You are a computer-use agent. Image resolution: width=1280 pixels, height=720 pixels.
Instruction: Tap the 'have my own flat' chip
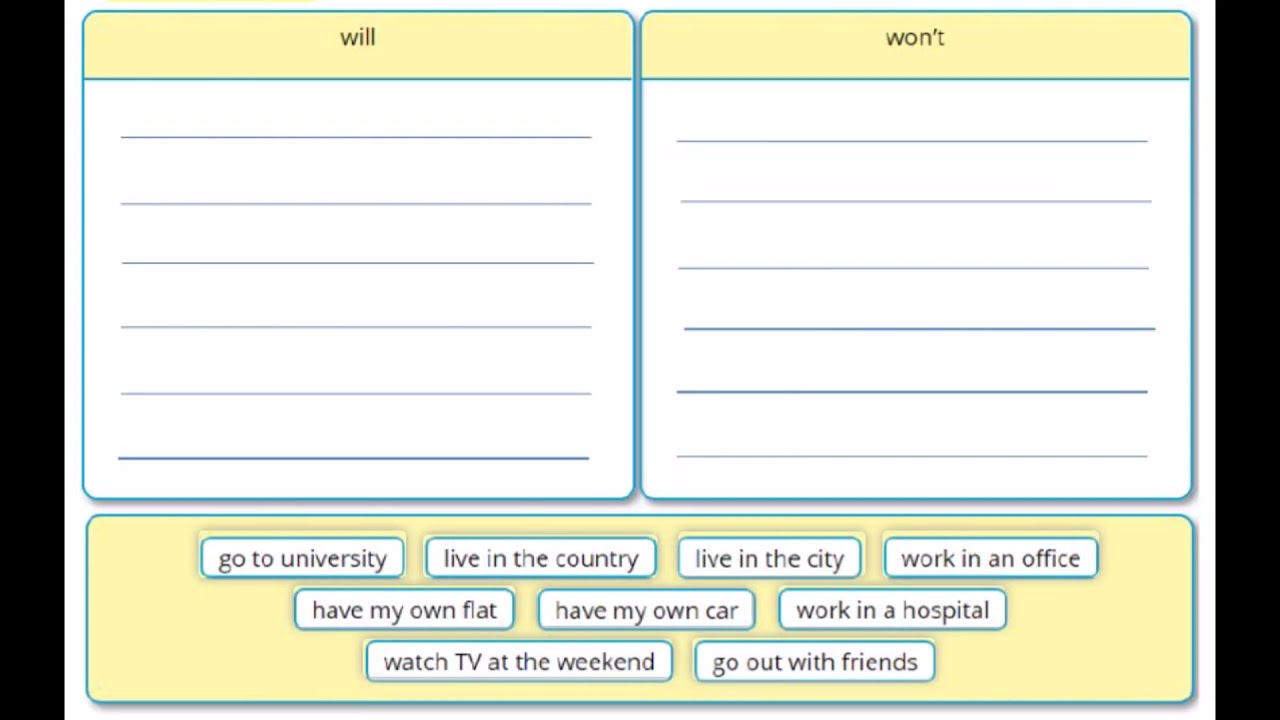point(404,610)
